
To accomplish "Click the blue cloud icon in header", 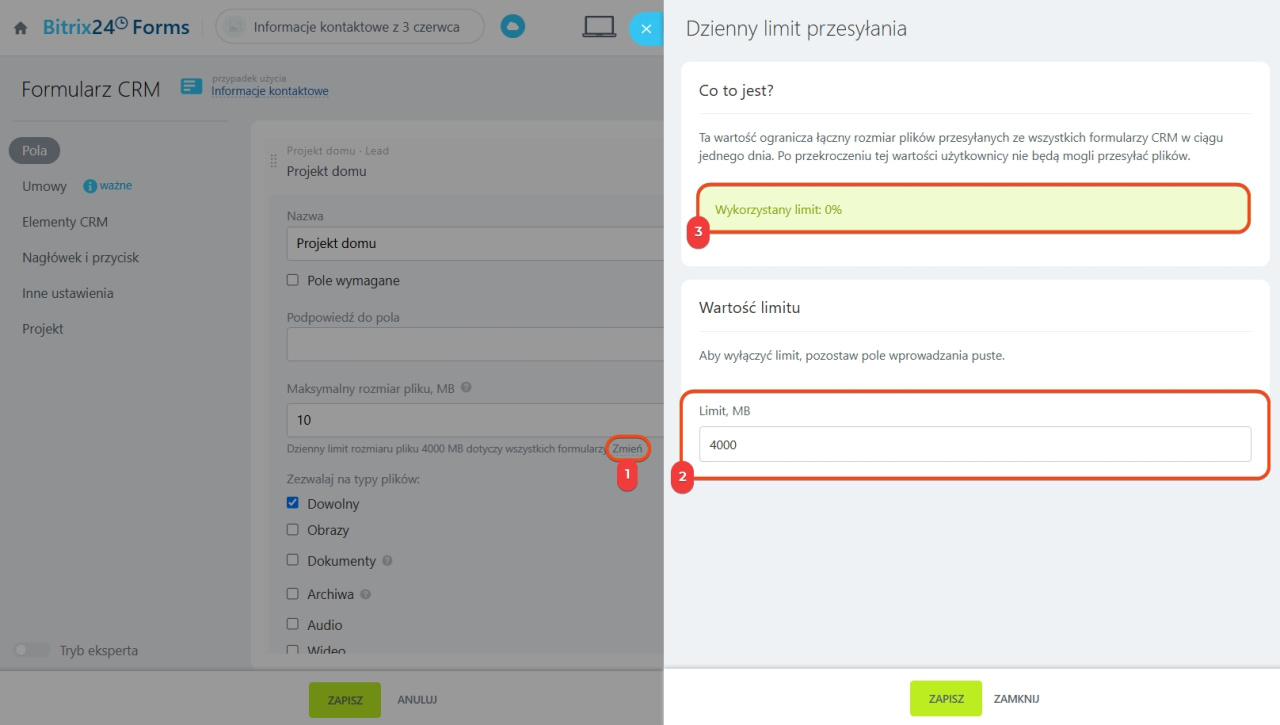I will tap(513, 27).
